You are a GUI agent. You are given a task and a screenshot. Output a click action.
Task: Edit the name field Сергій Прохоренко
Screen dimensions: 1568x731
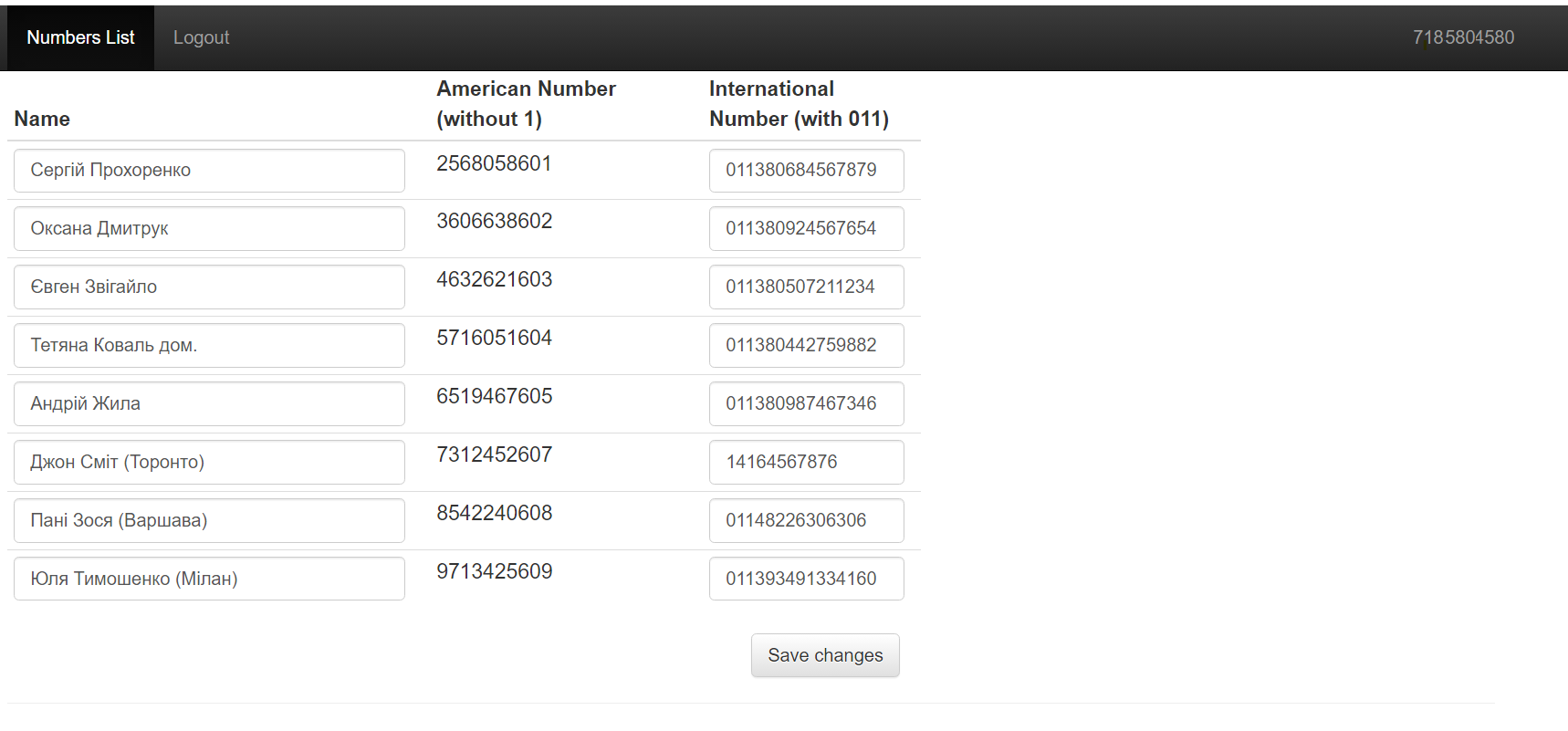pyautogui.click(x=209, y=171)
